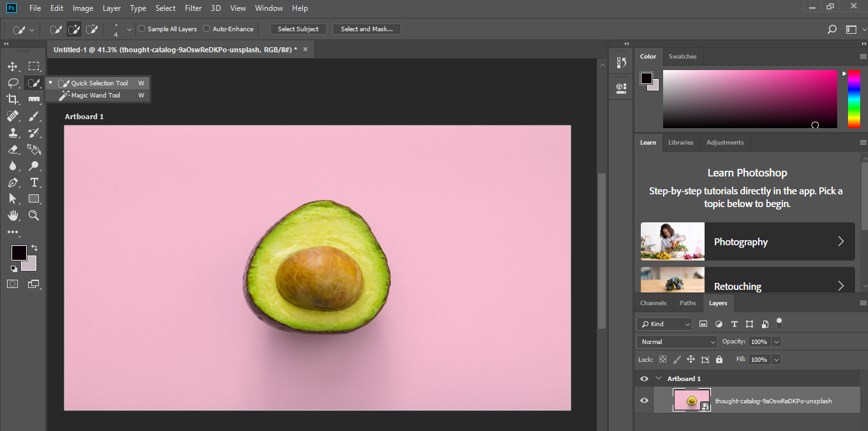The height and width of the screenshot is (431, 868).
Task: Select the Horizontal Type tool
Action: point(34,182)
